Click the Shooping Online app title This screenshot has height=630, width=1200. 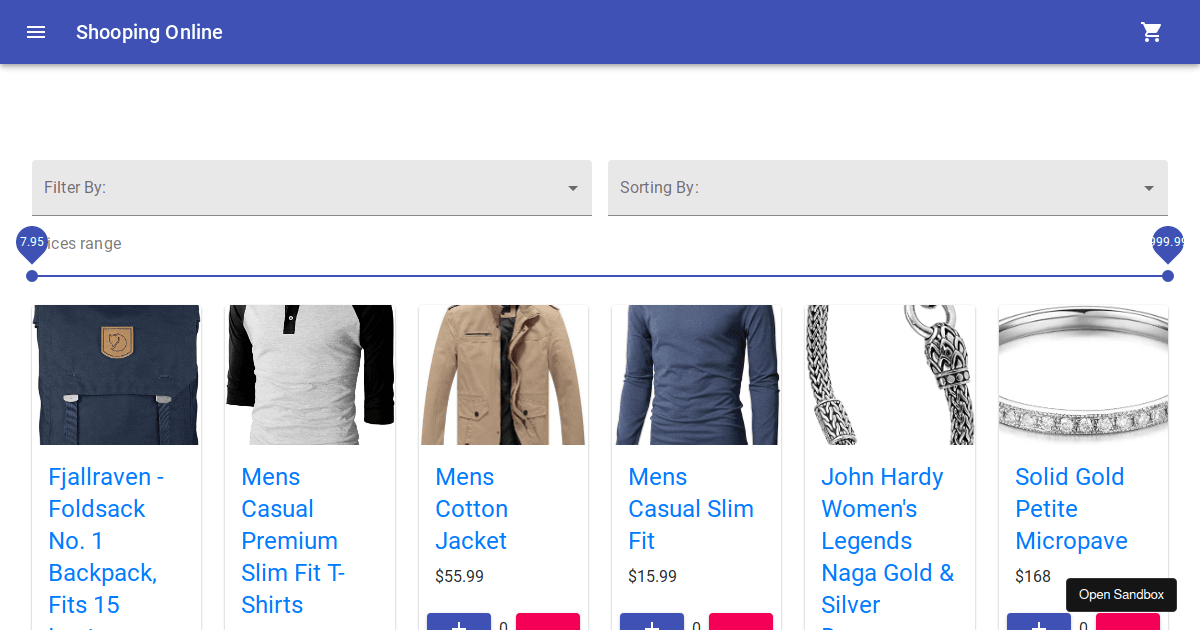tap(149, 32)
